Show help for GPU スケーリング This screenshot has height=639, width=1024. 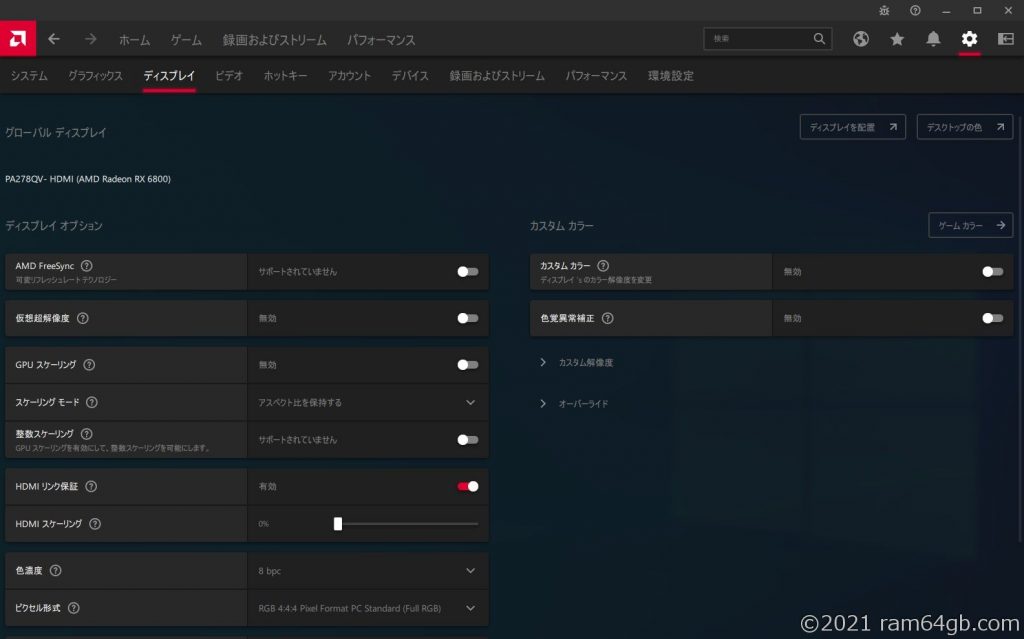coord(89,365)
